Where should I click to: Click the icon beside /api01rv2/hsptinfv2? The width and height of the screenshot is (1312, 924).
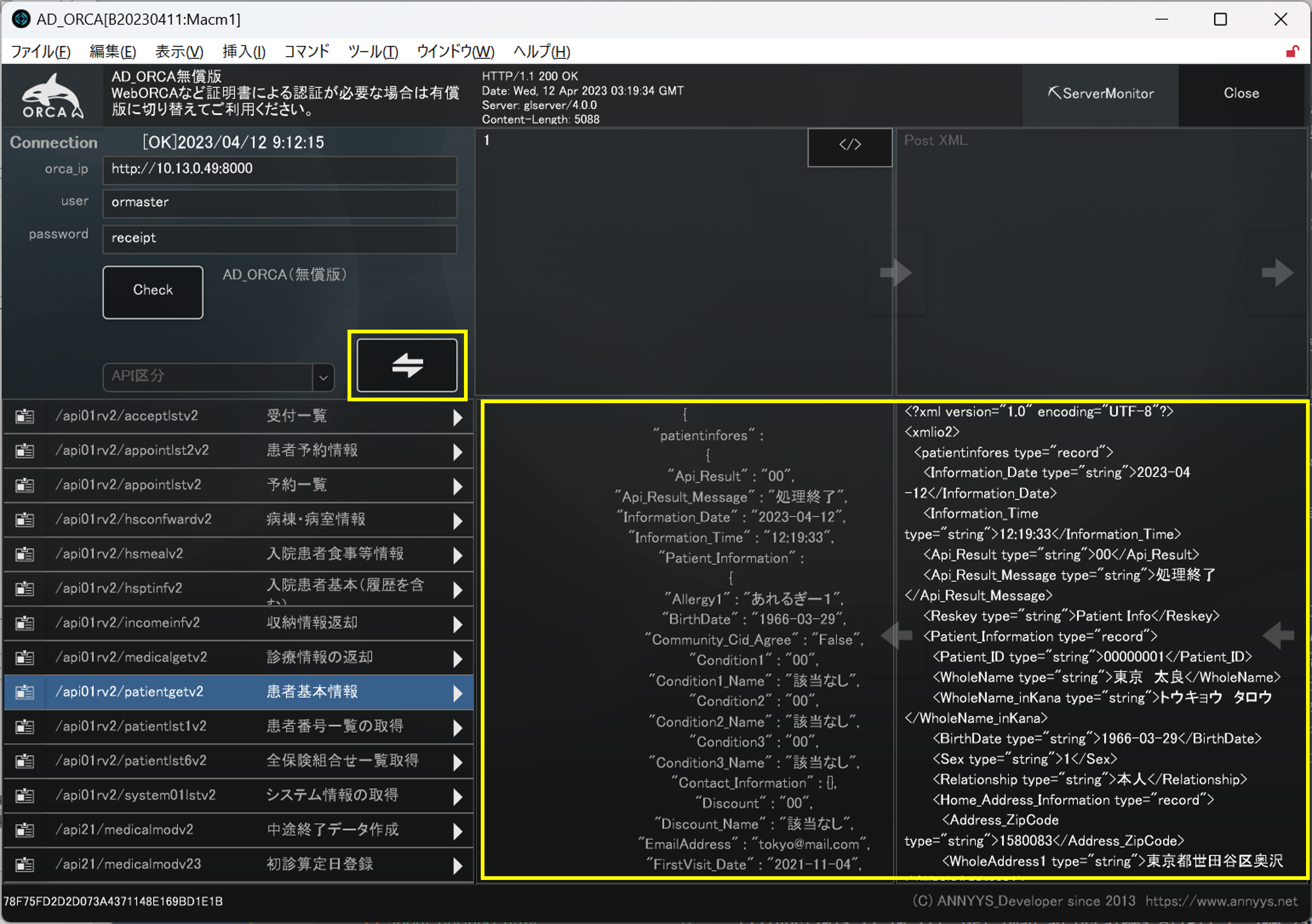[25, 589]
